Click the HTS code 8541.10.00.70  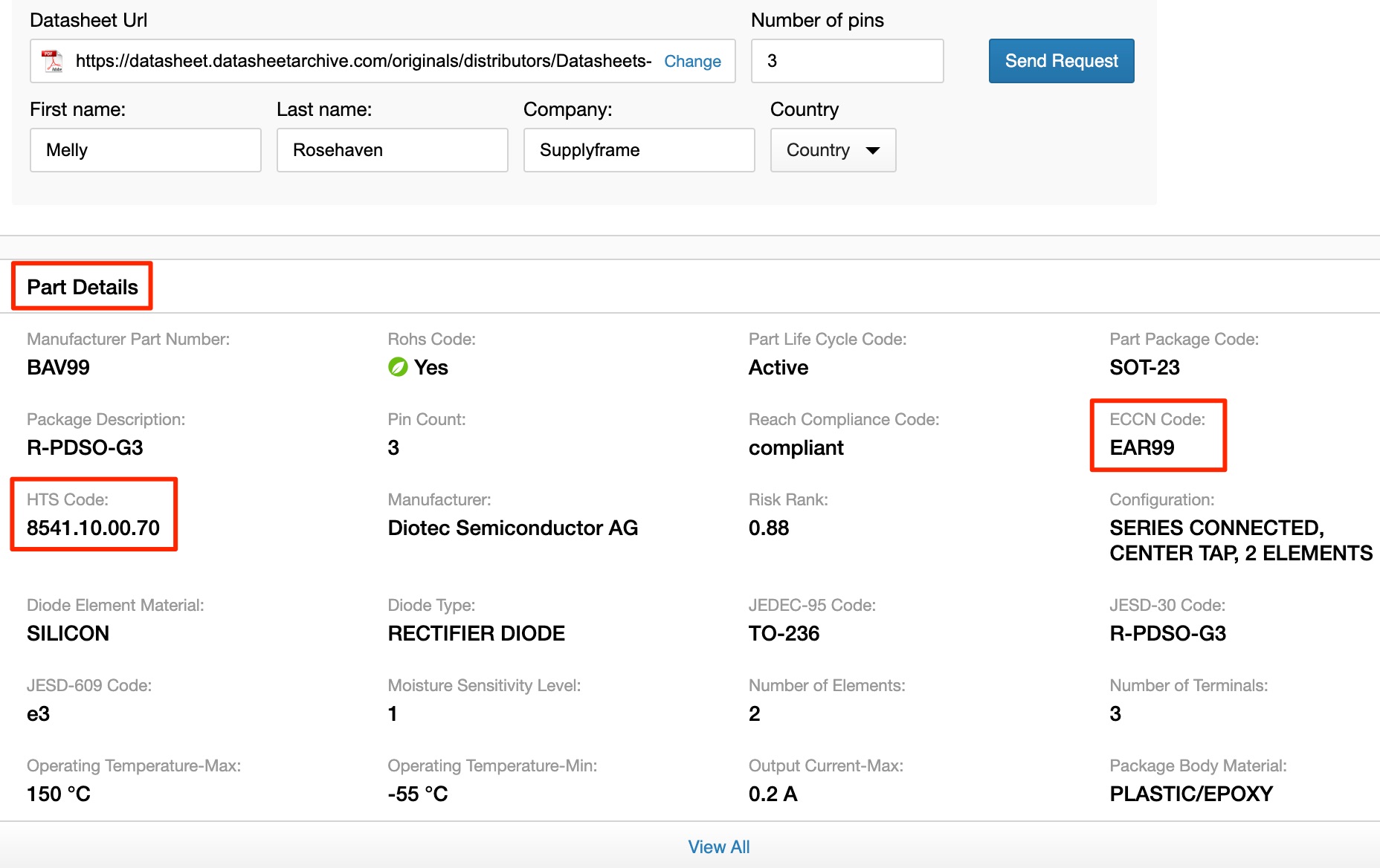93,528
